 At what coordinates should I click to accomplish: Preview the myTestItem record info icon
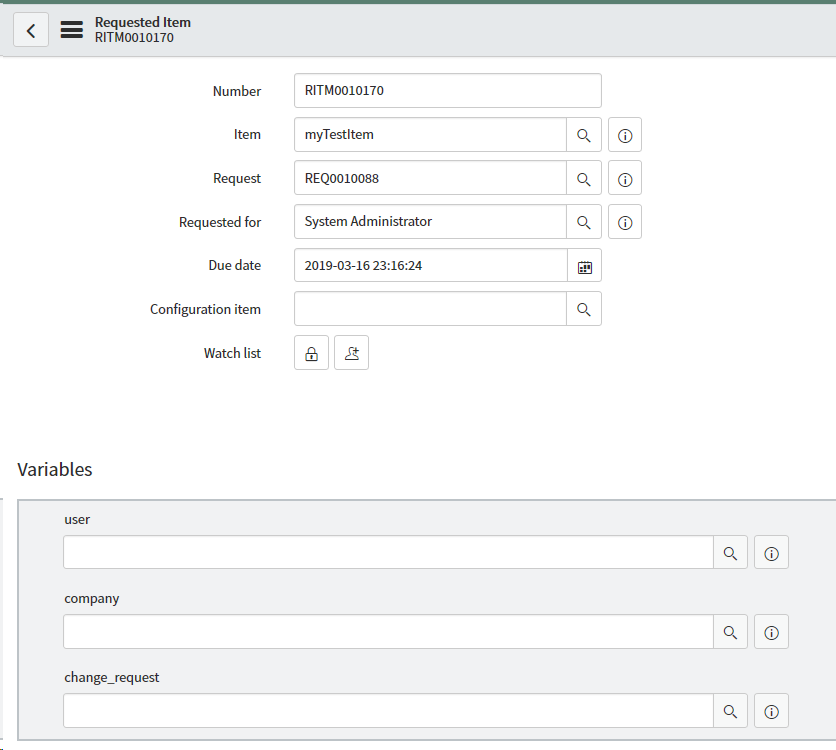click(x=625, y=135)
